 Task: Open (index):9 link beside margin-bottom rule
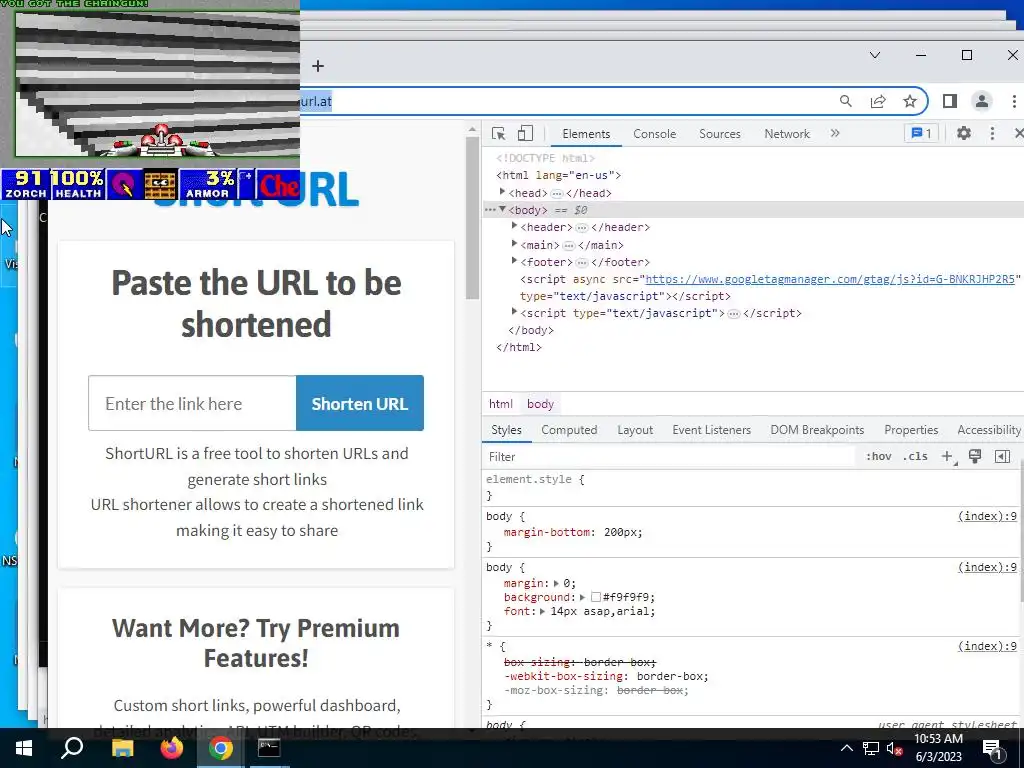(987, 516)
